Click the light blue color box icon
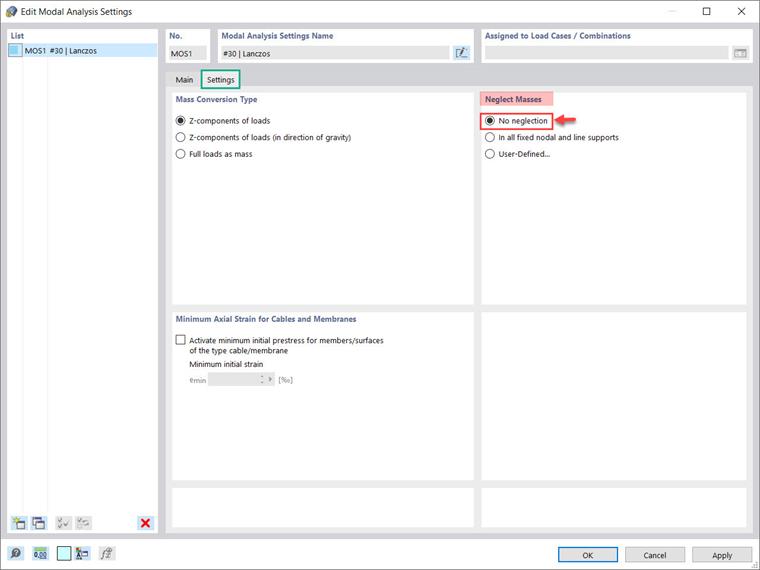This screenshot has height=570, width=760. tap(63, 553)
